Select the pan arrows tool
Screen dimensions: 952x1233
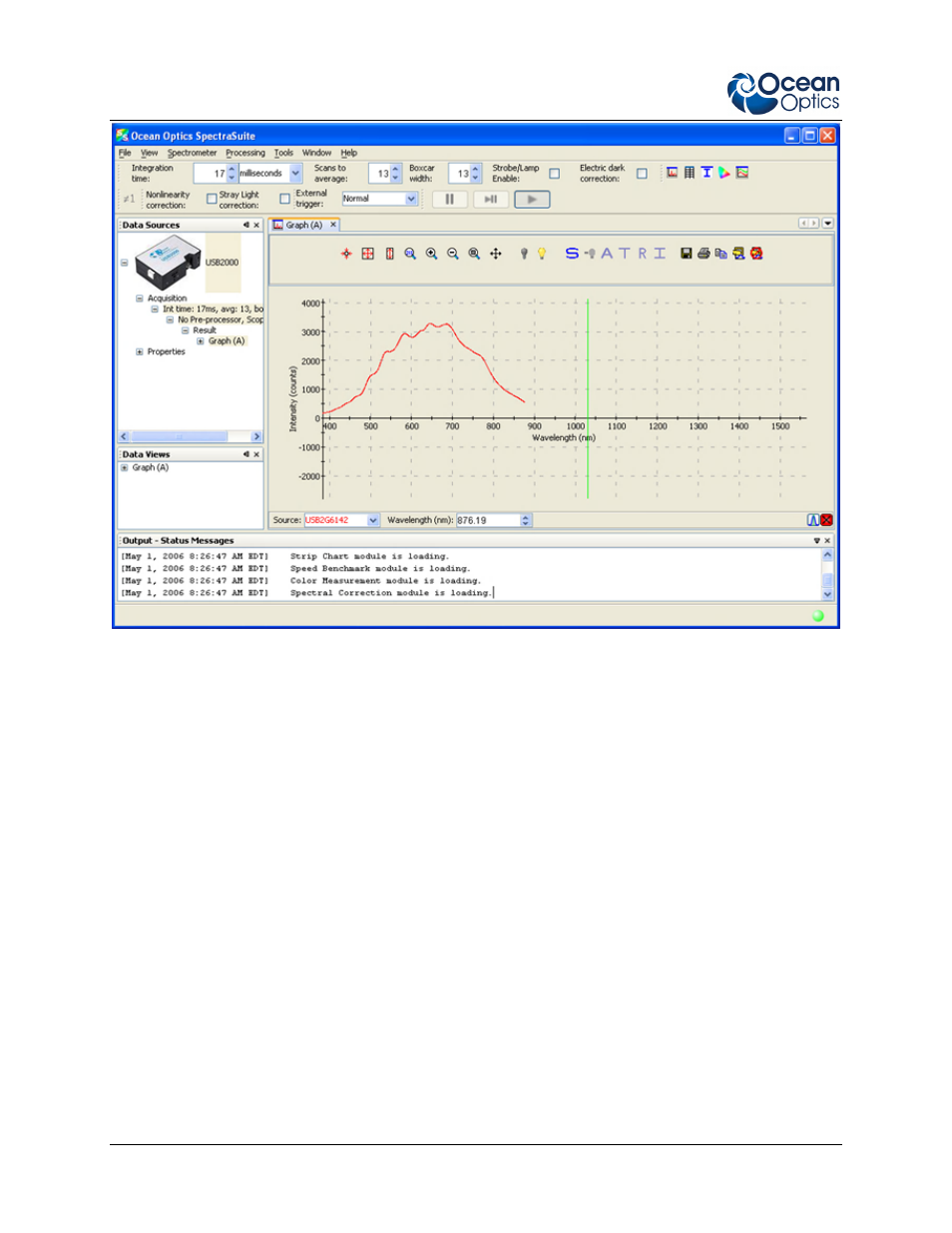pos(496,254)
